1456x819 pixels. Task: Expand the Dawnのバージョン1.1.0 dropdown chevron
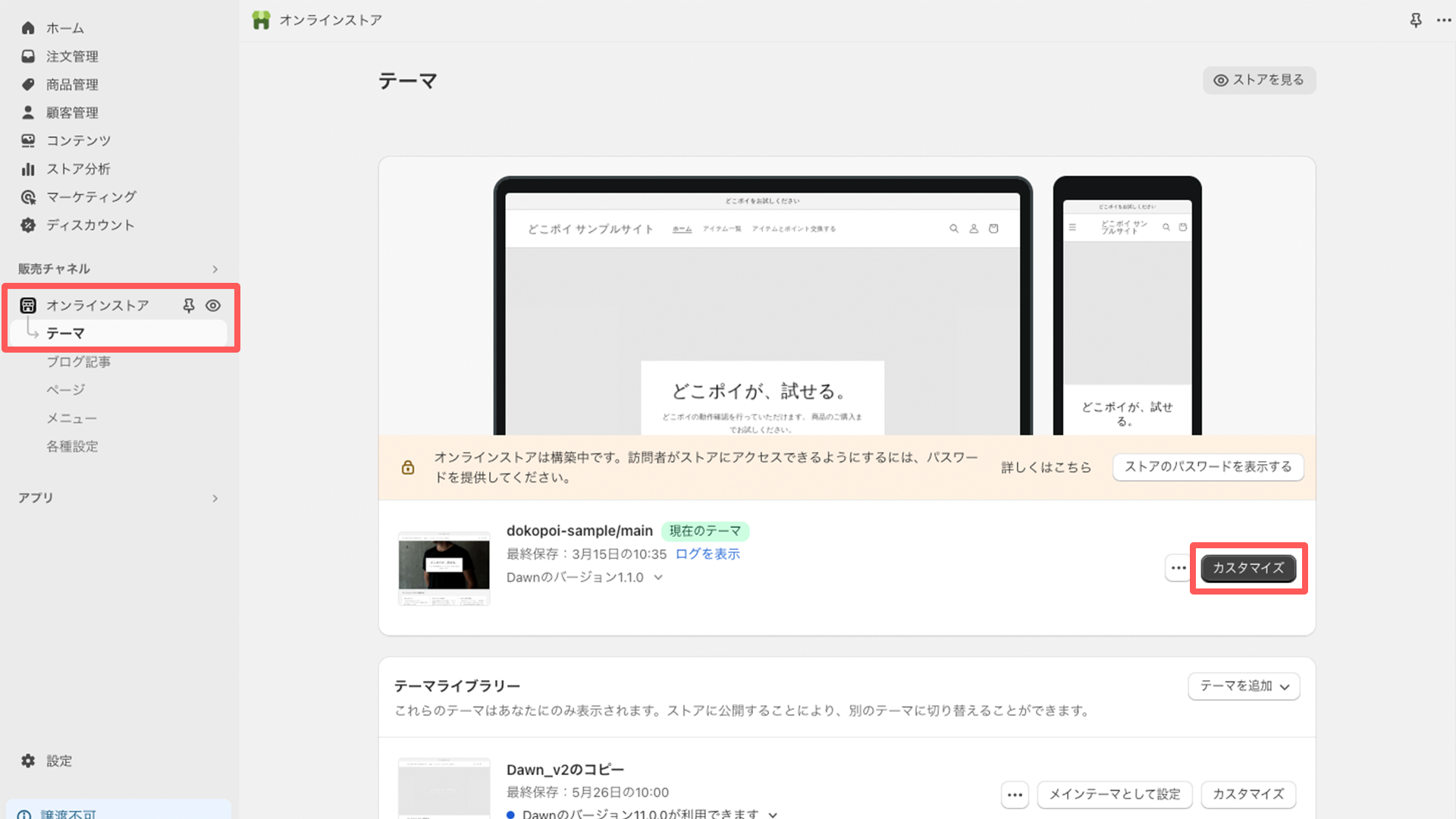pyautogui.click(x=658, y=578)
